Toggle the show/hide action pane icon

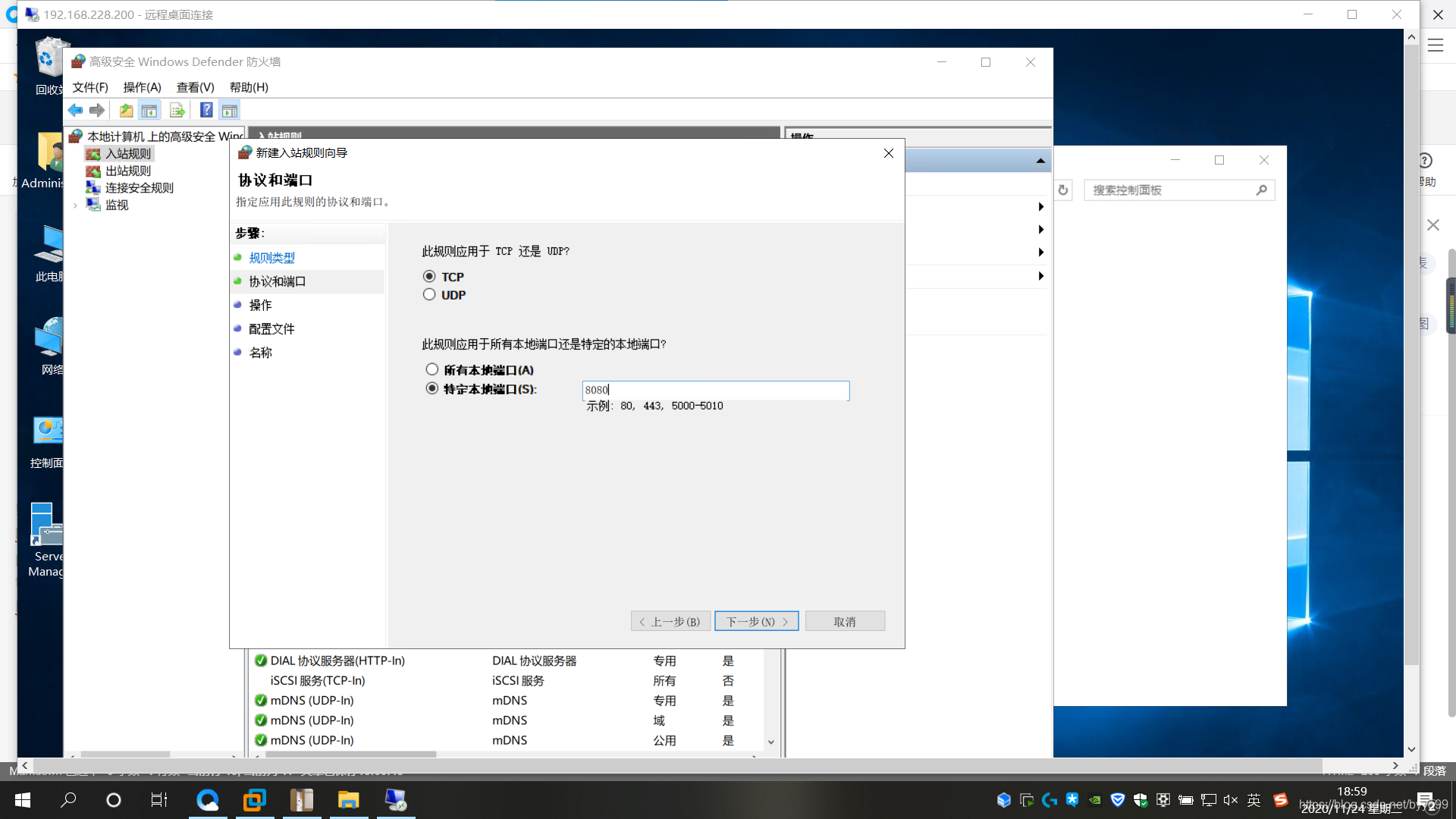[x=230, y=111]
